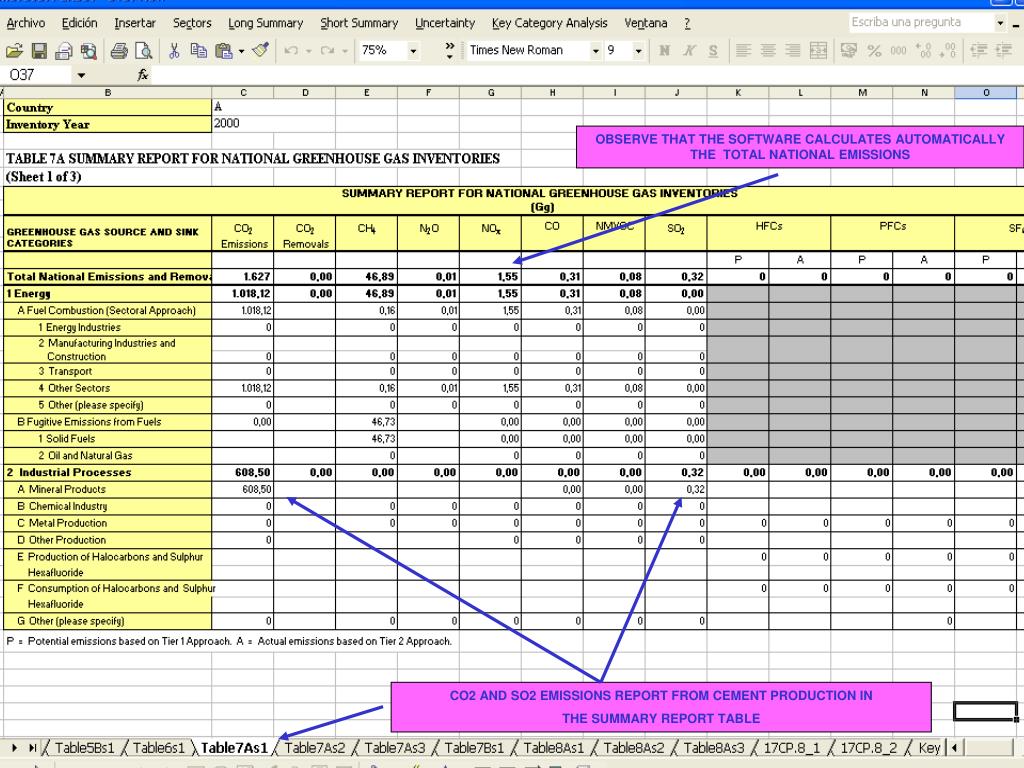
Task: Align text left
Action: pyautogui.click(x=743, y=50)
